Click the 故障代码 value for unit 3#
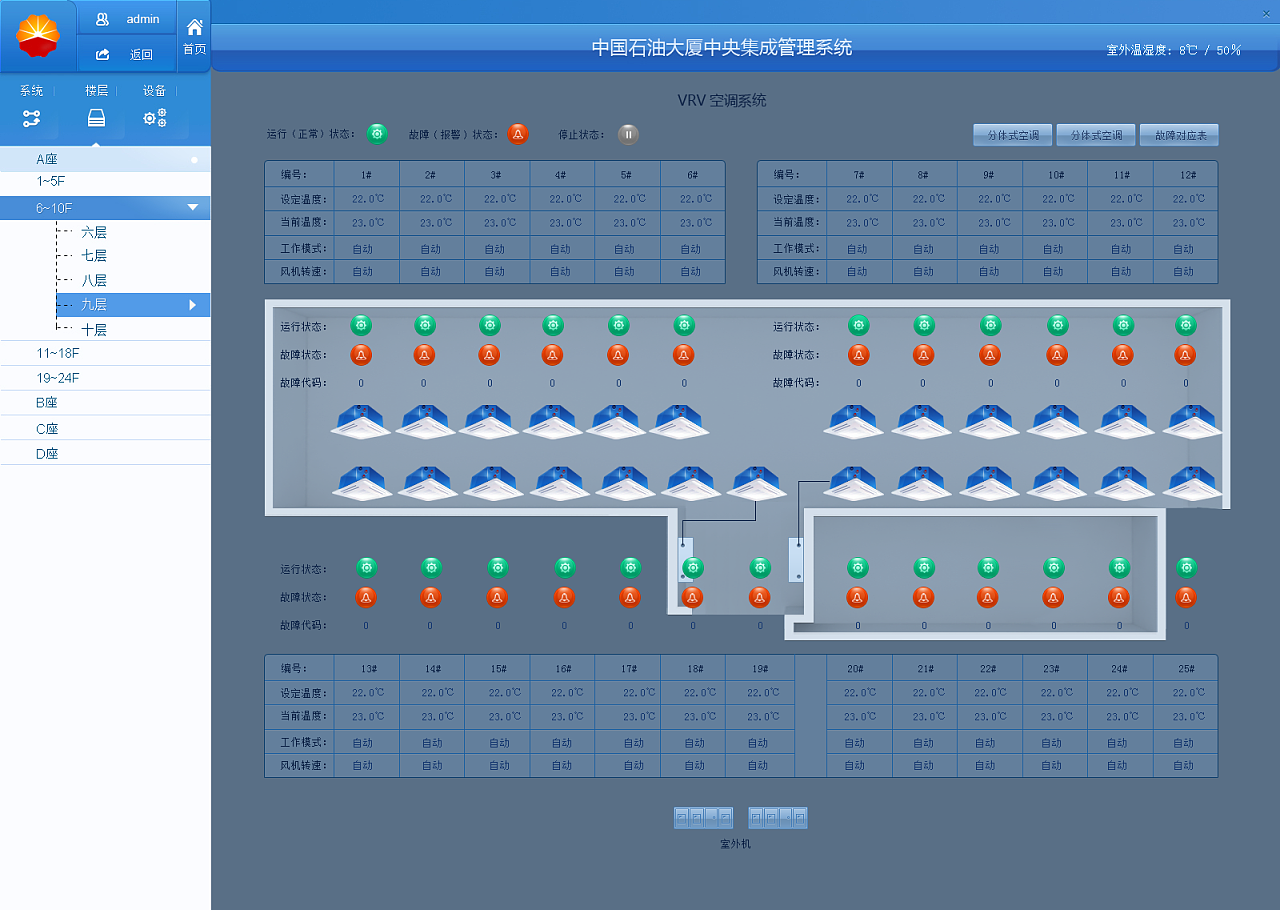This screenshot has width=1280, height=910. pos(490,383)
